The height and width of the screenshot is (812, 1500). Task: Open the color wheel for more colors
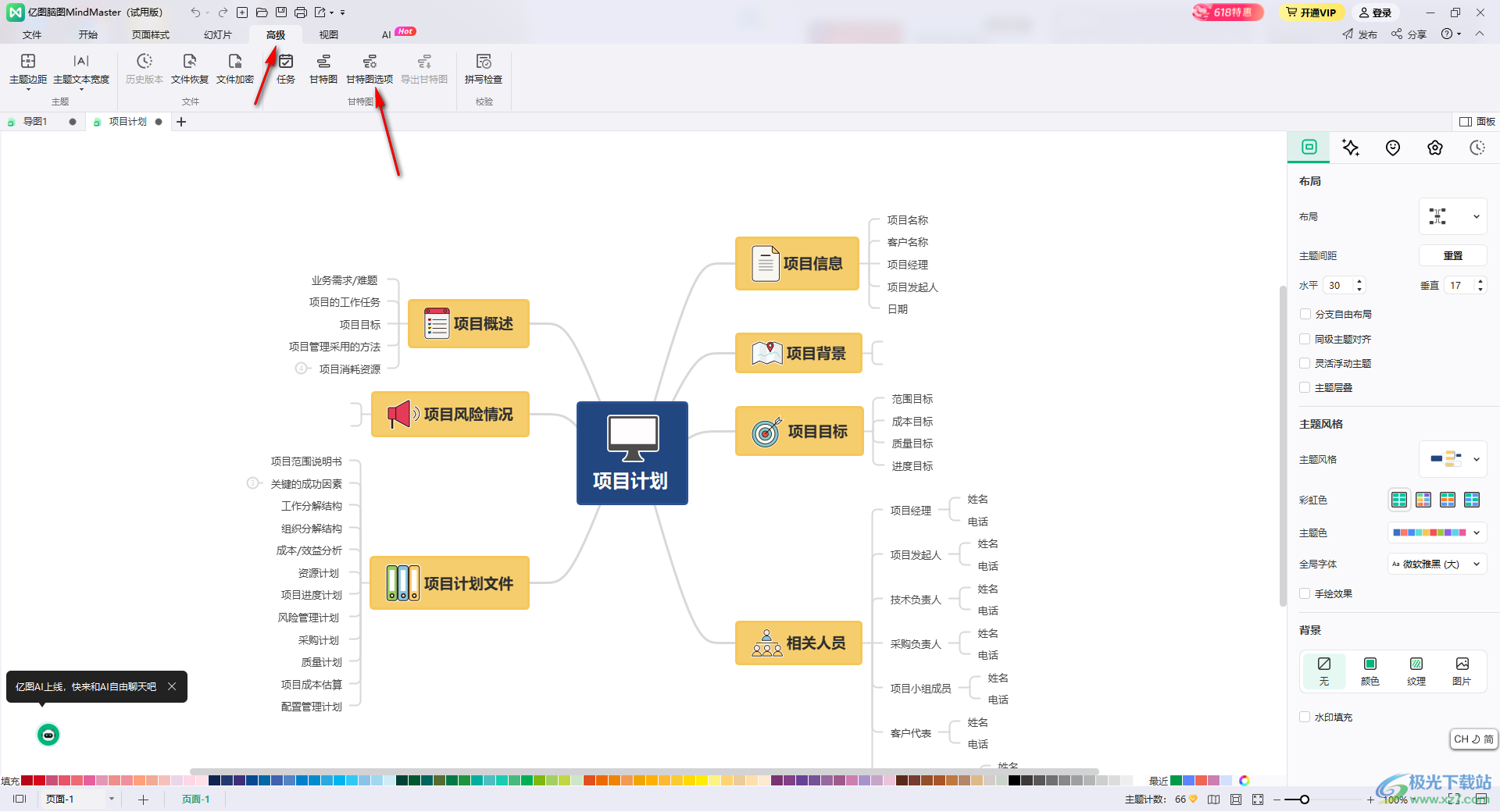pyautogui.click(x=1245, y=780)
